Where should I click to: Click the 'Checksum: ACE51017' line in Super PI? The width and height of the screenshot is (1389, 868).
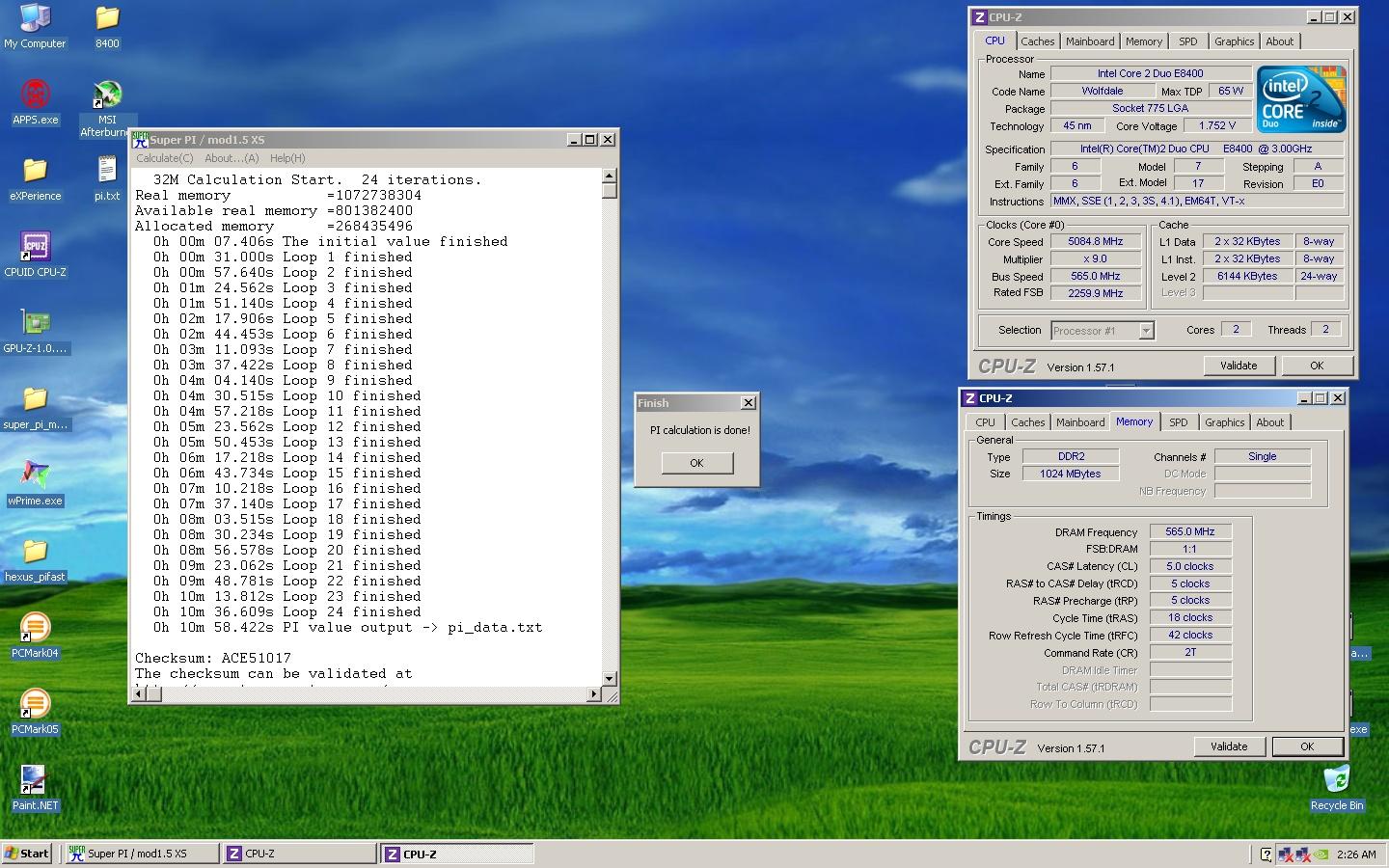point(213,658)
